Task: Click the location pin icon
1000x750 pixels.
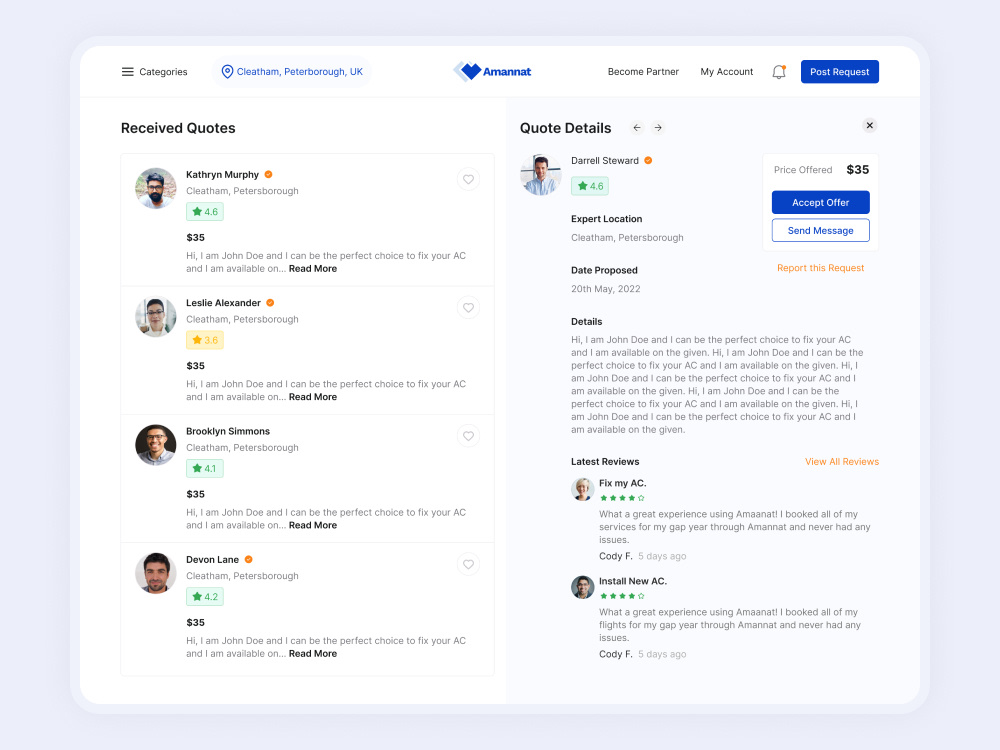Action: [227, 71]
